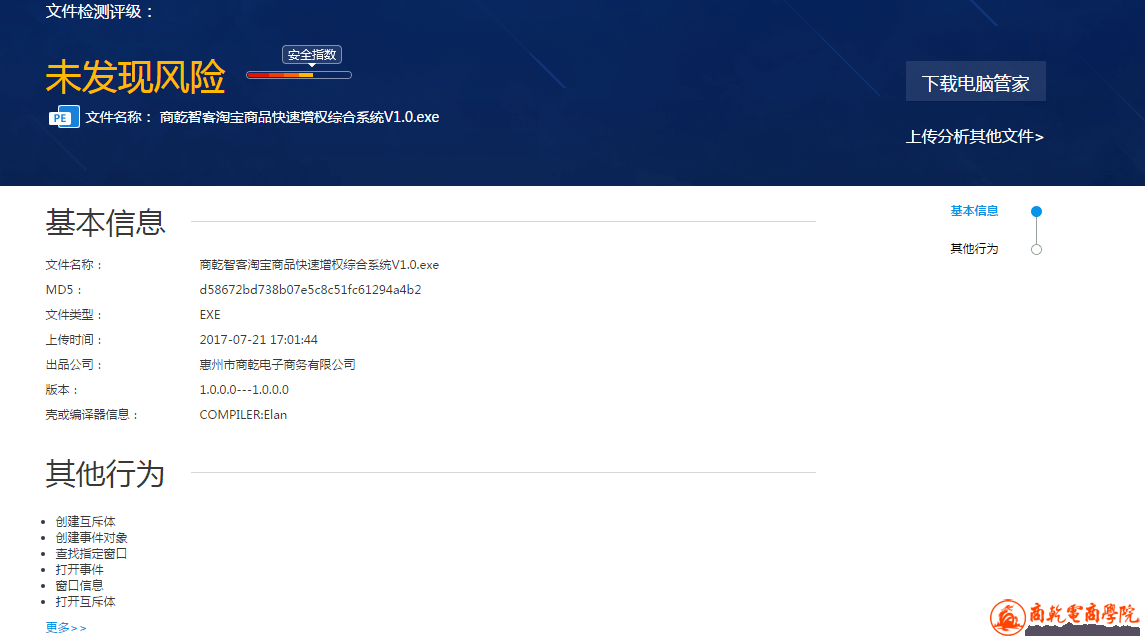Image resolution: width=1145 pixels, height=643 pixels.
Task: Click the 窗口信息 behavior item
Action: (x=80, y=585)
